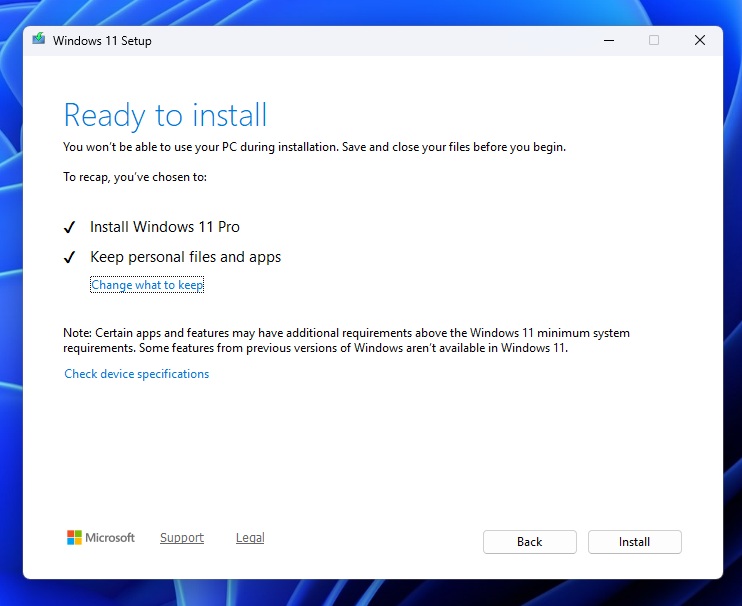Click the 'Ready to install' heading
This screenshot has height=606, width=742.
pyautogui.click(x=165, y=115)
